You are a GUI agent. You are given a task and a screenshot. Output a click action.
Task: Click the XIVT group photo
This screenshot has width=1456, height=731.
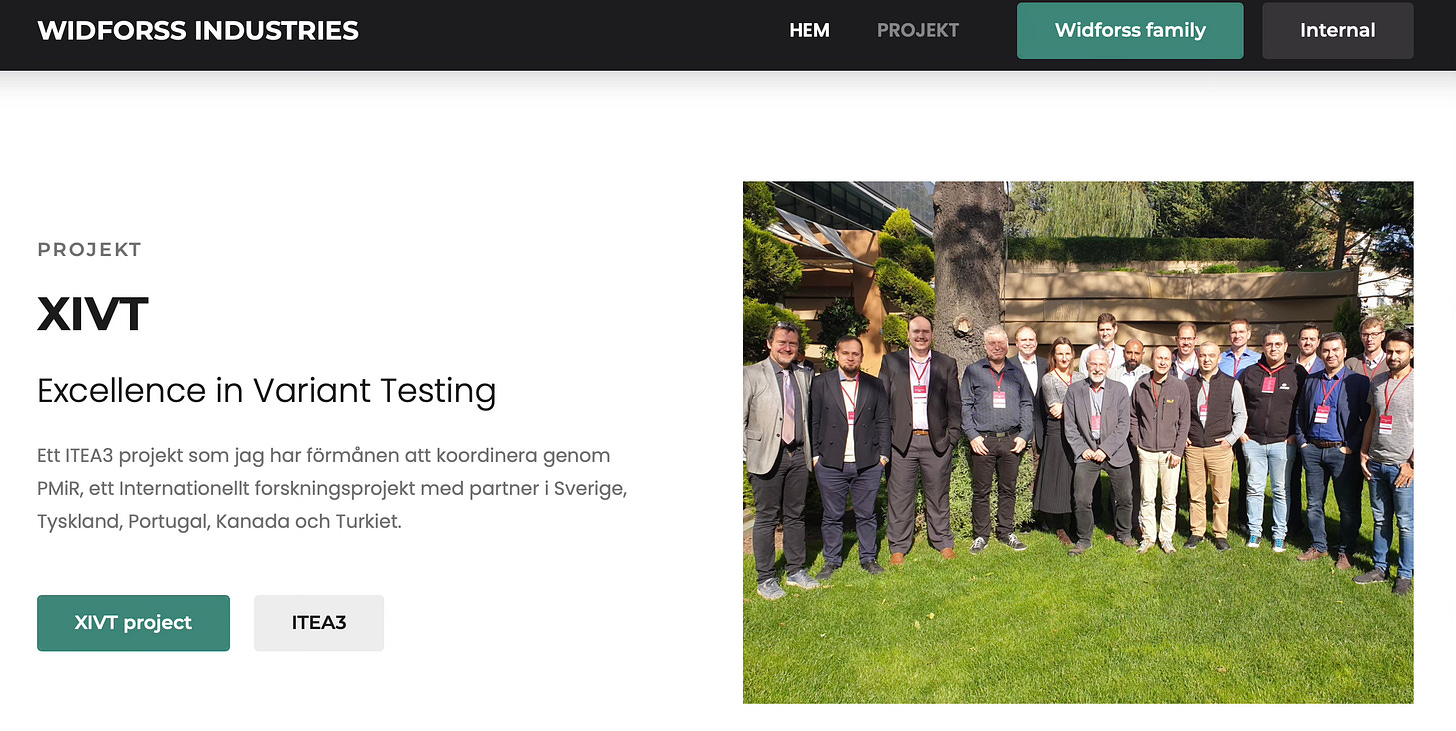(1078, 442)
